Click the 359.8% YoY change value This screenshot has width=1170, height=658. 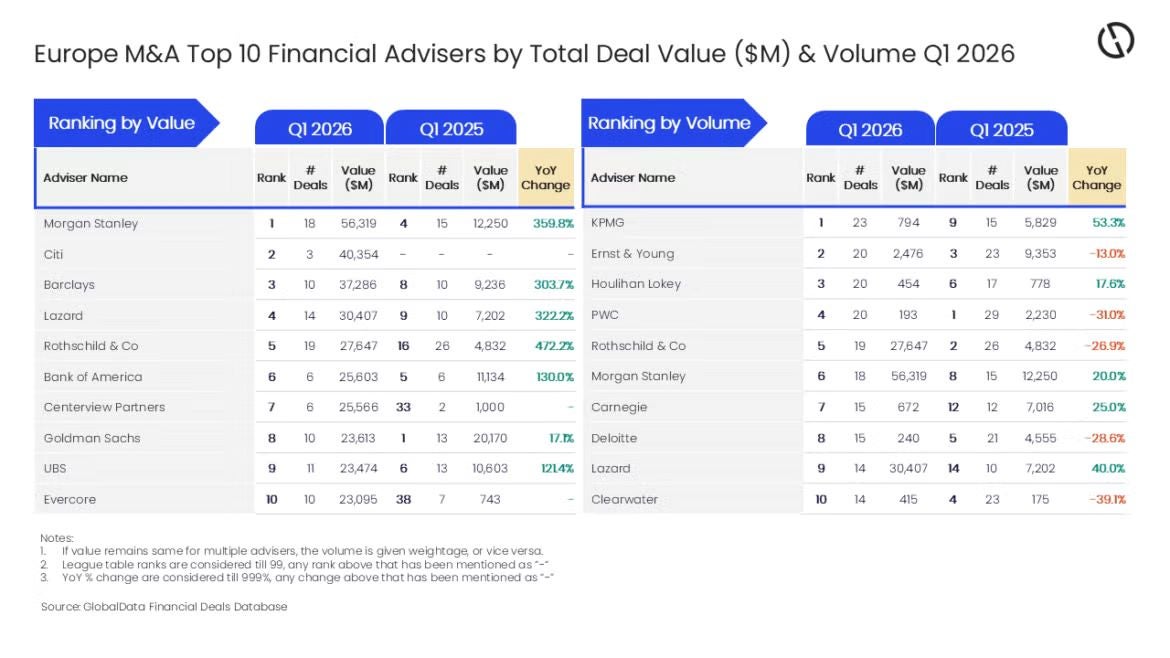coord(553,224)
